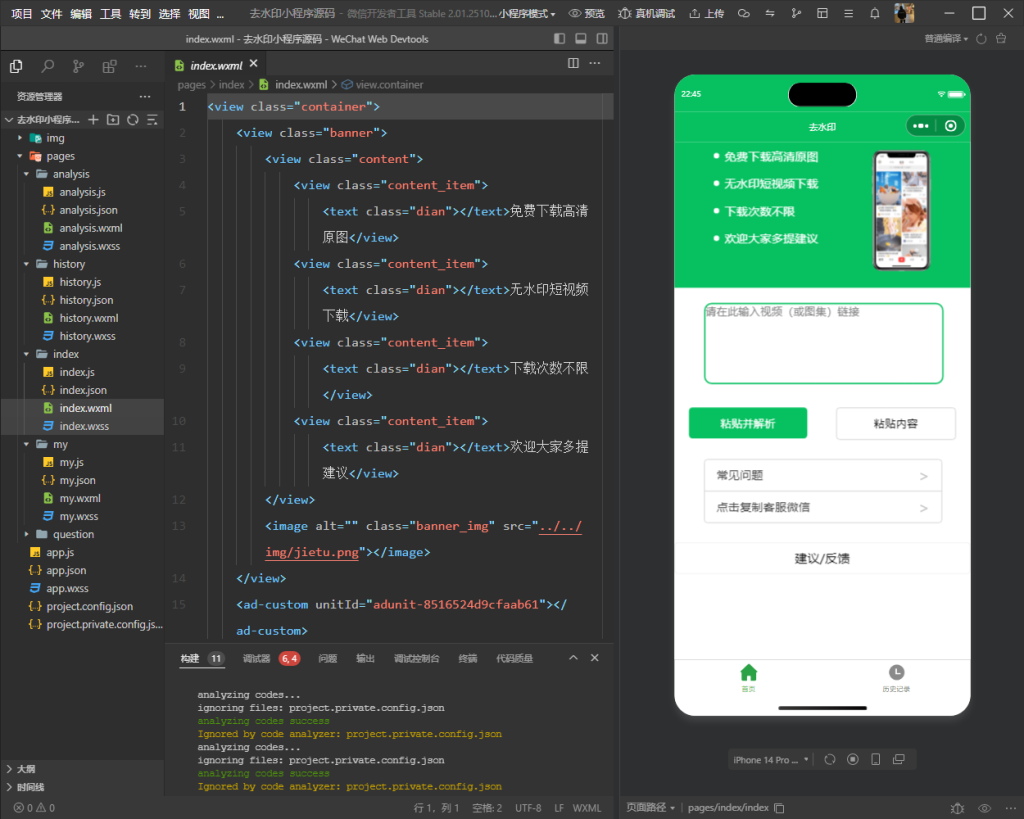Expand the 时间线 timeline section
Image resolution: width=1024 pixels, height=819 pixels.
pos(30,787)
